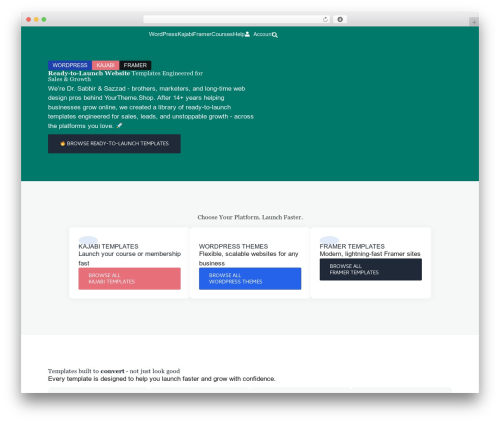The width and height of the screenshot is (500, 423).
Task: Open a new browser tab with plus icon
Action: click(474, 22)
